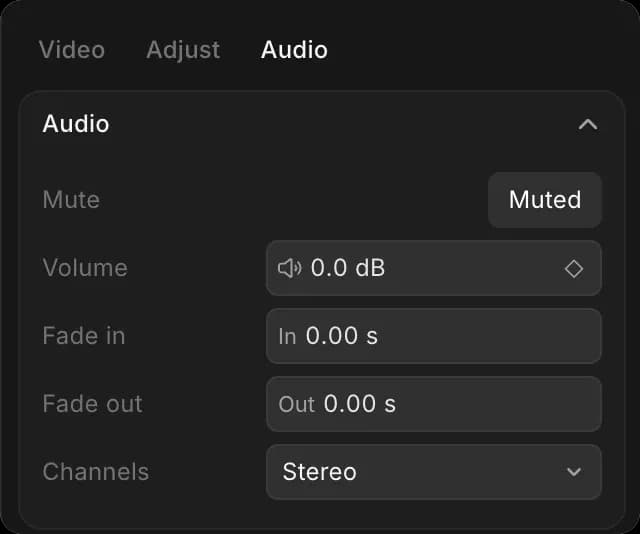This screenshot has height=534, width=640.
Task: Collapse the Audio section chevron
Action: point(588,124)
